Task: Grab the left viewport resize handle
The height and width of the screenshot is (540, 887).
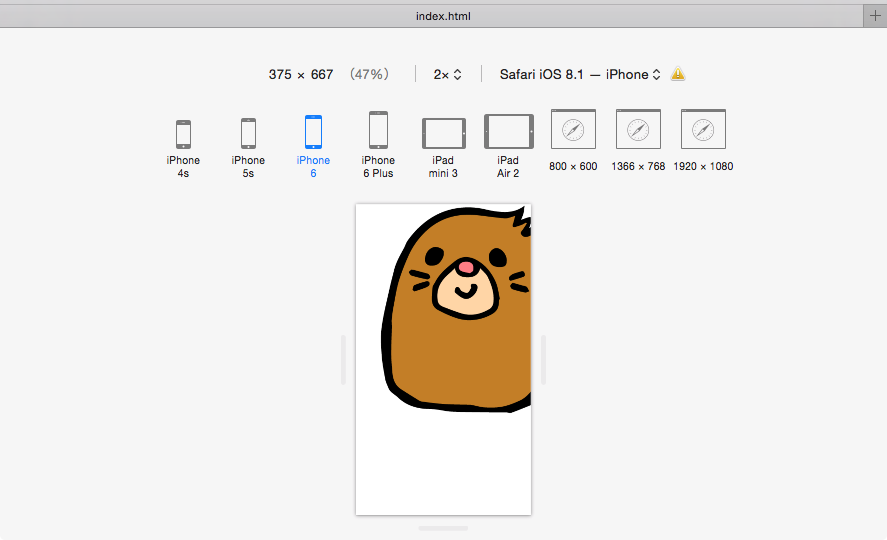Action: pos(343,360)
